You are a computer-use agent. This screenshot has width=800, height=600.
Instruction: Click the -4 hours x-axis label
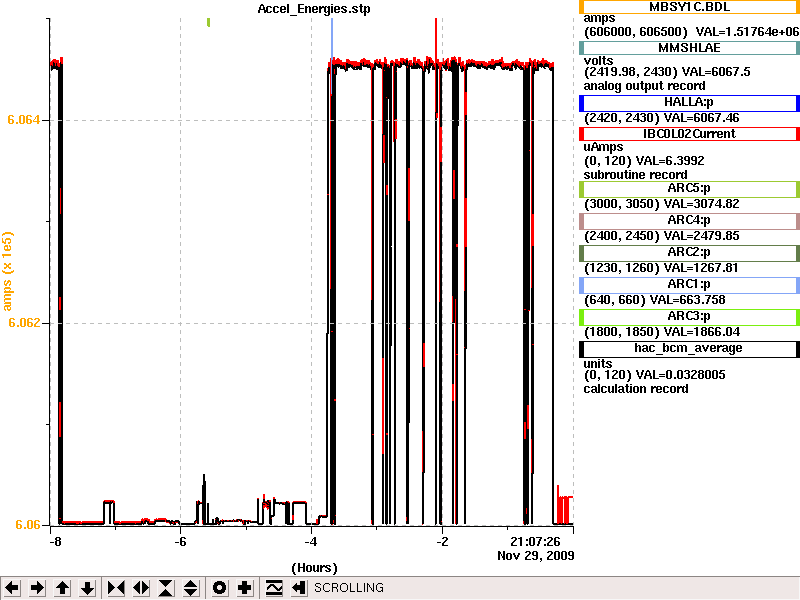pyautogui.click(x=312, y=541)
